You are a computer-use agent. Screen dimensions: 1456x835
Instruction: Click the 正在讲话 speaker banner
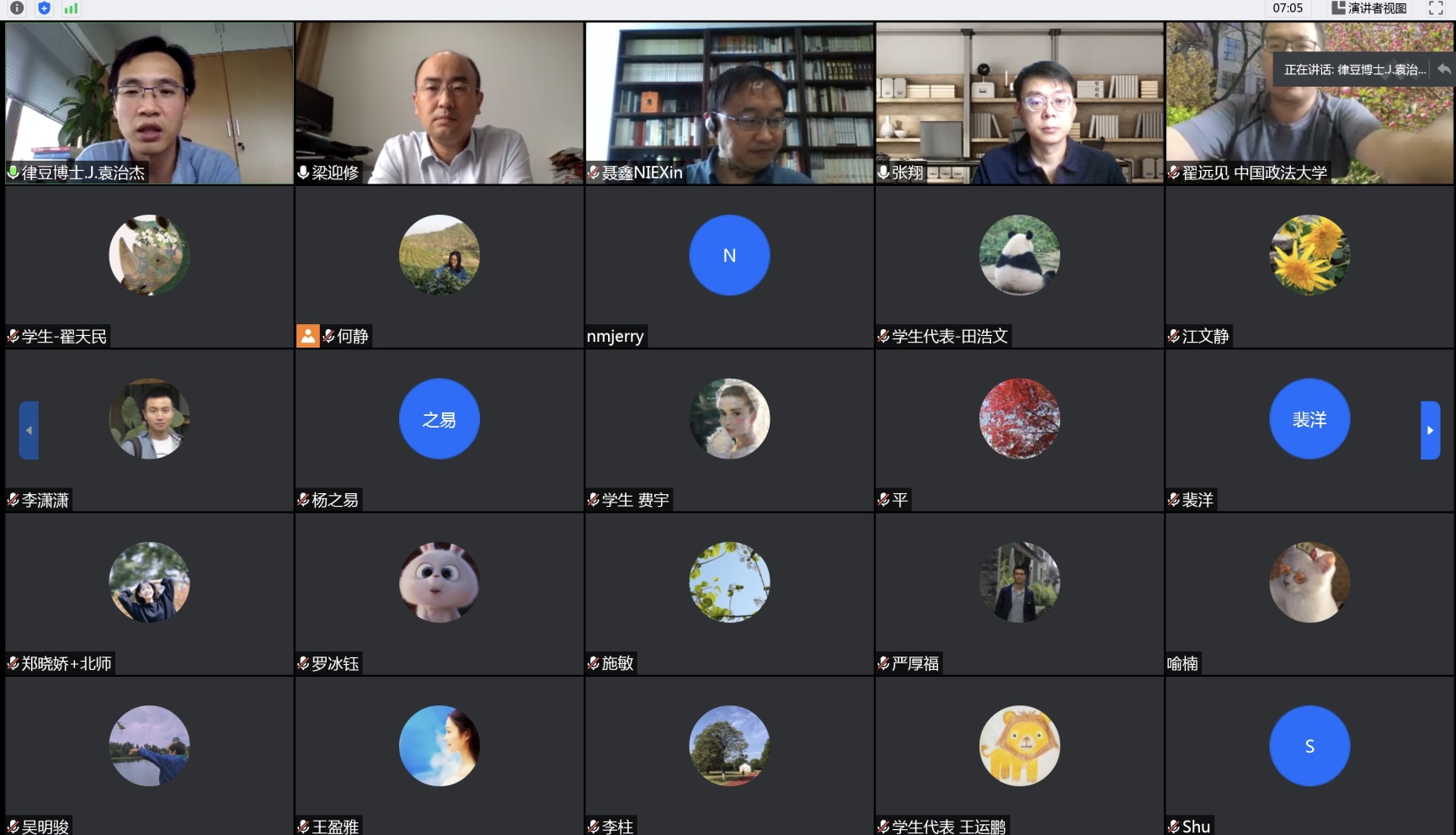1354,70
